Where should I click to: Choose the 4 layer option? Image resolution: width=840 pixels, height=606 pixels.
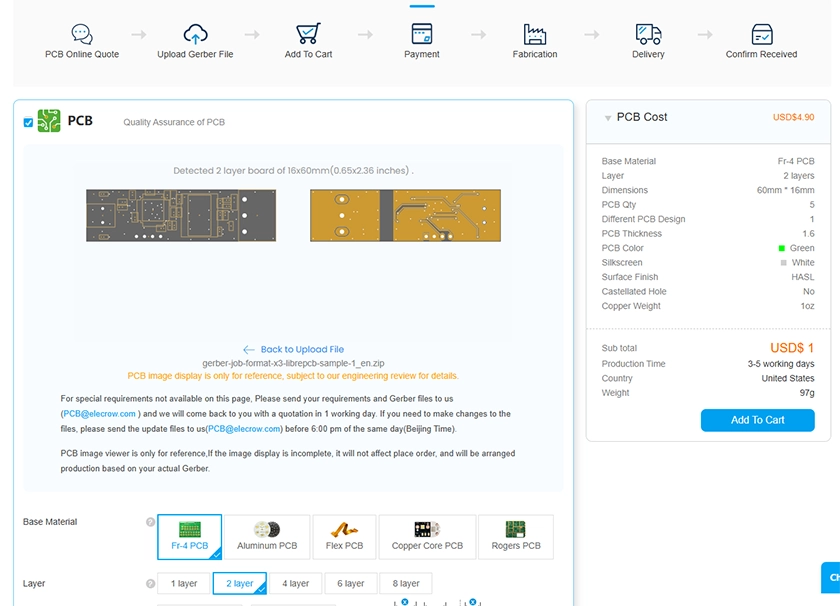point(296,583)
